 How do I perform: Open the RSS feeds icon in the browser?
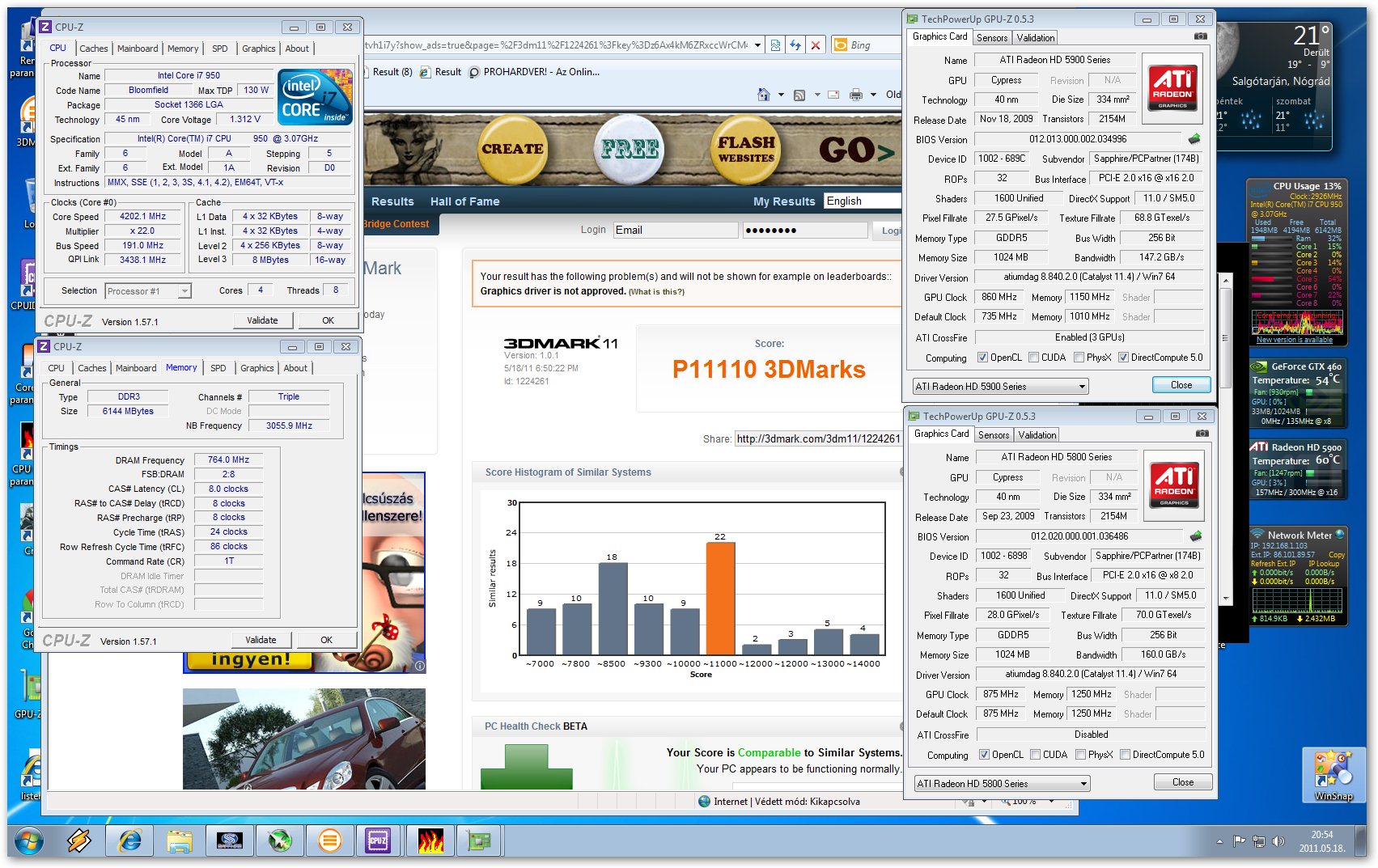tap(799, 95)
